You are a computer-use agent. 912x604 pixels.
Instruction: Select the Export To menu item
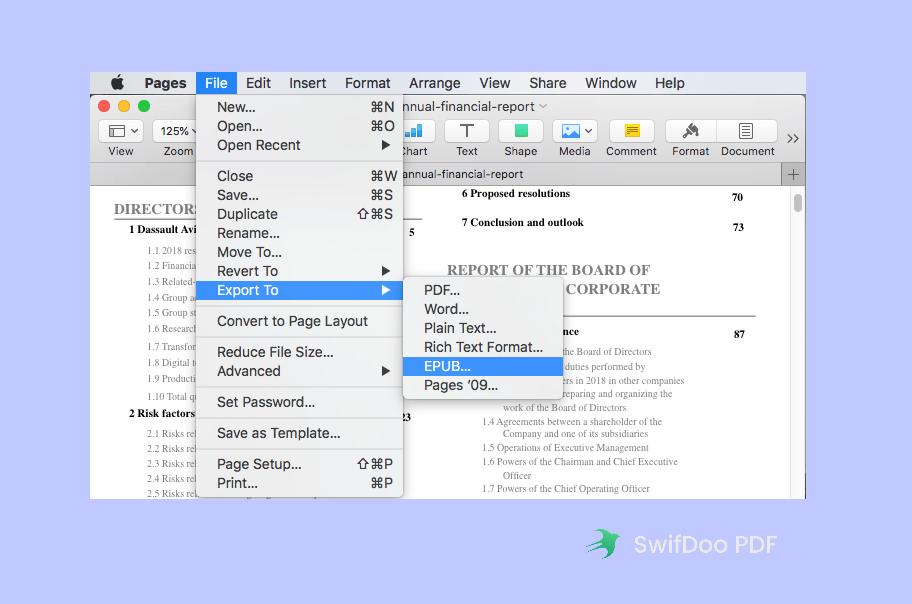300,290
